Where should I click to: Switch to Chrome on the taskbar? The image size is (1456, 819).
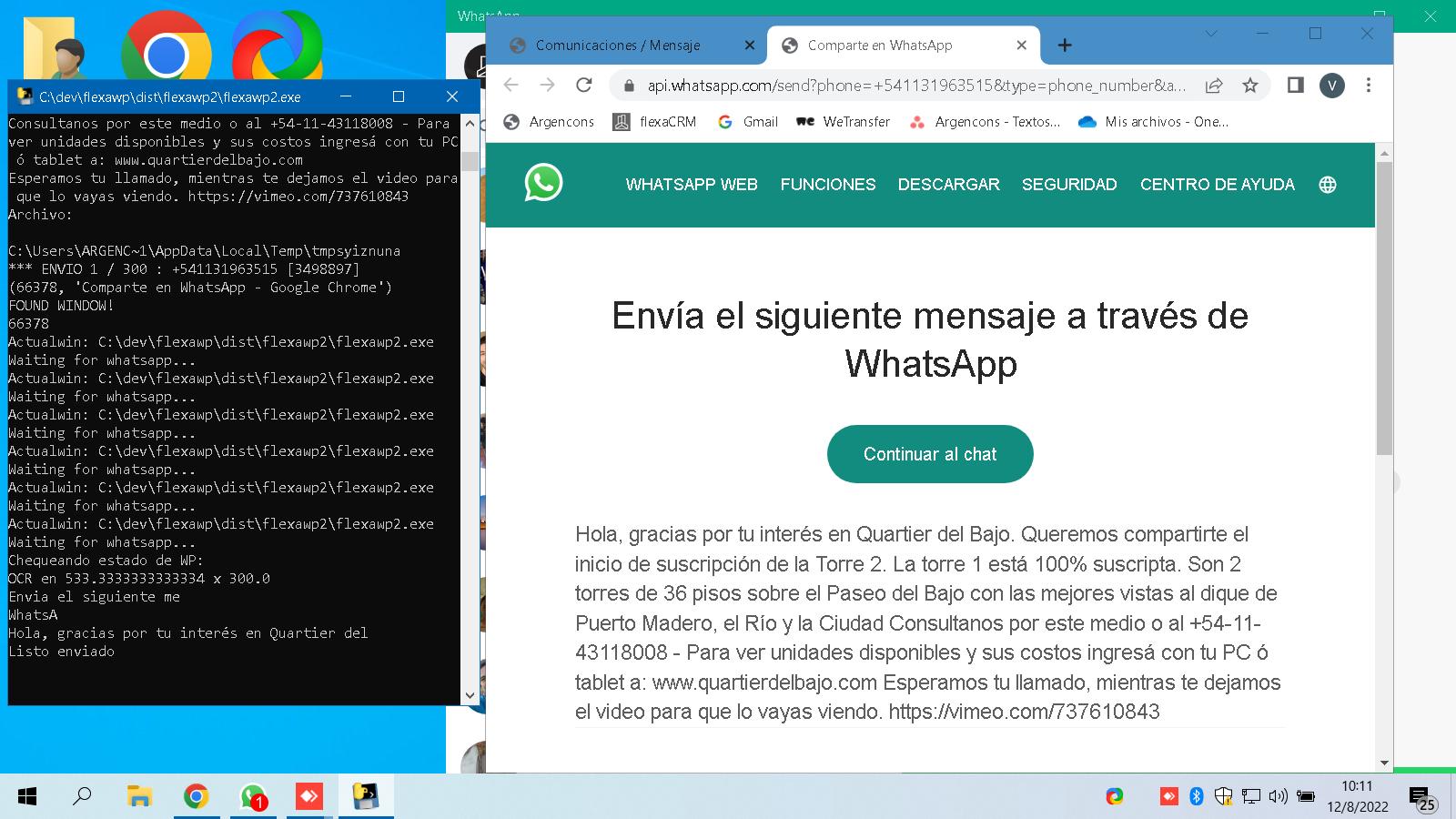pyautogui.click(x=196, y=797)
